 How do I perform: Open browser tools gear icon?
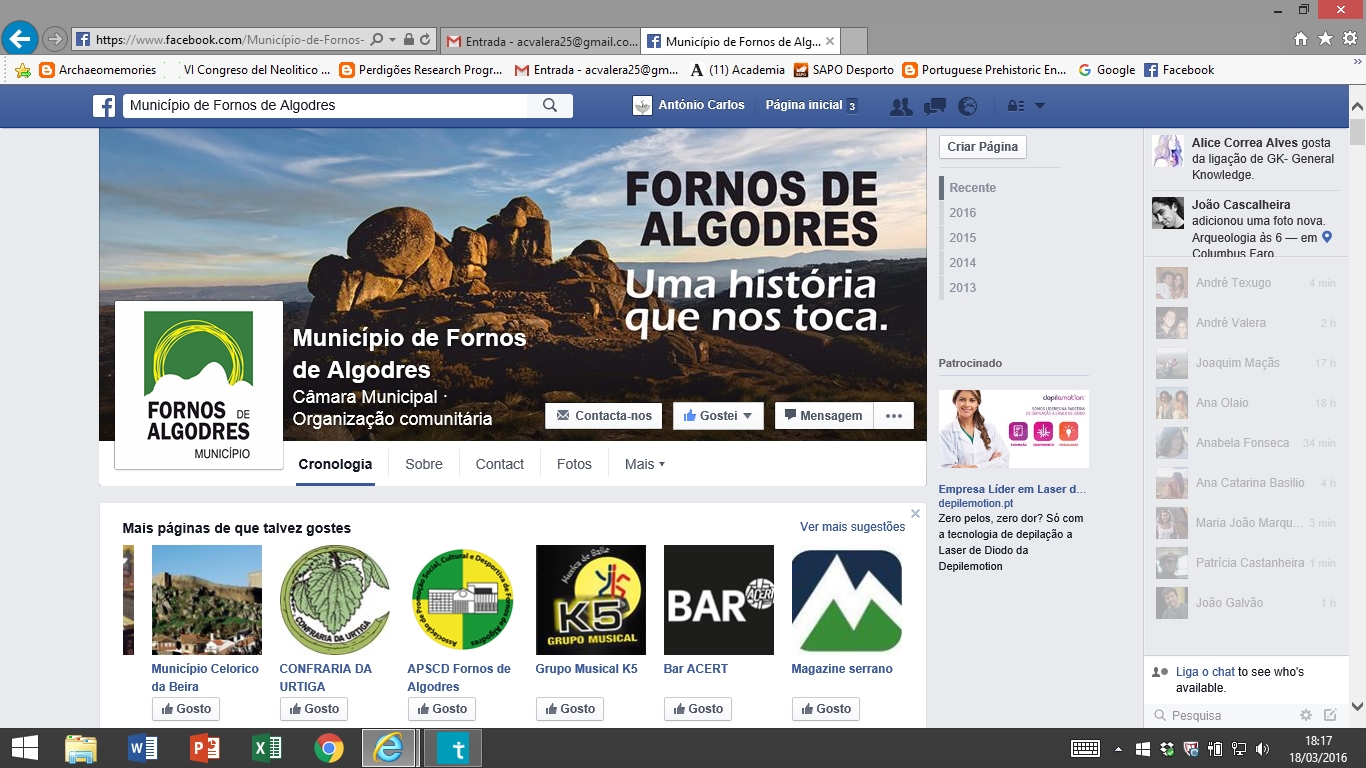(x=1349, y=39)
